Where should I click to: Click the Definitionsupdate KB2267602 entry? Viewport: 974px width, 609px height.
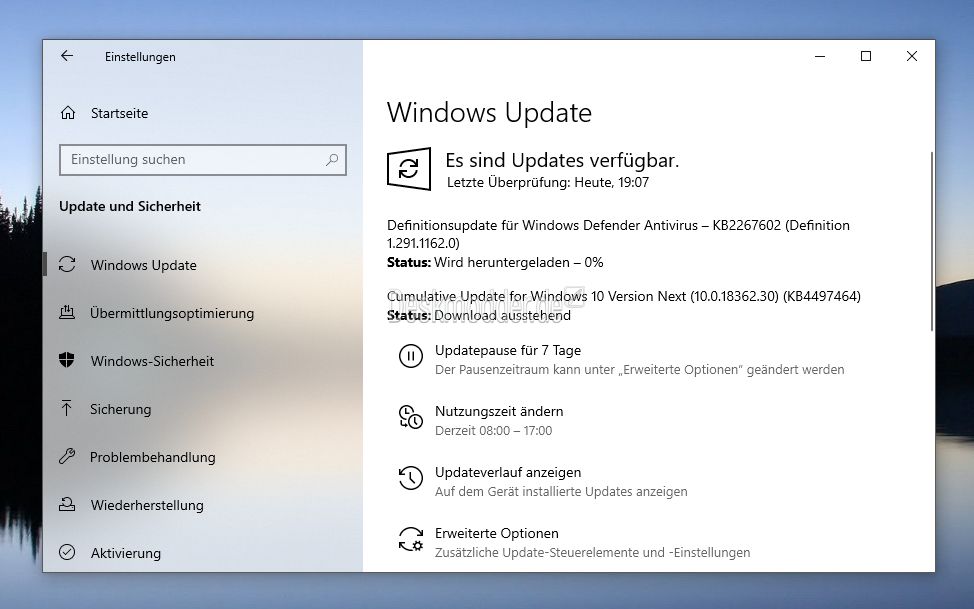click(618, 234)
